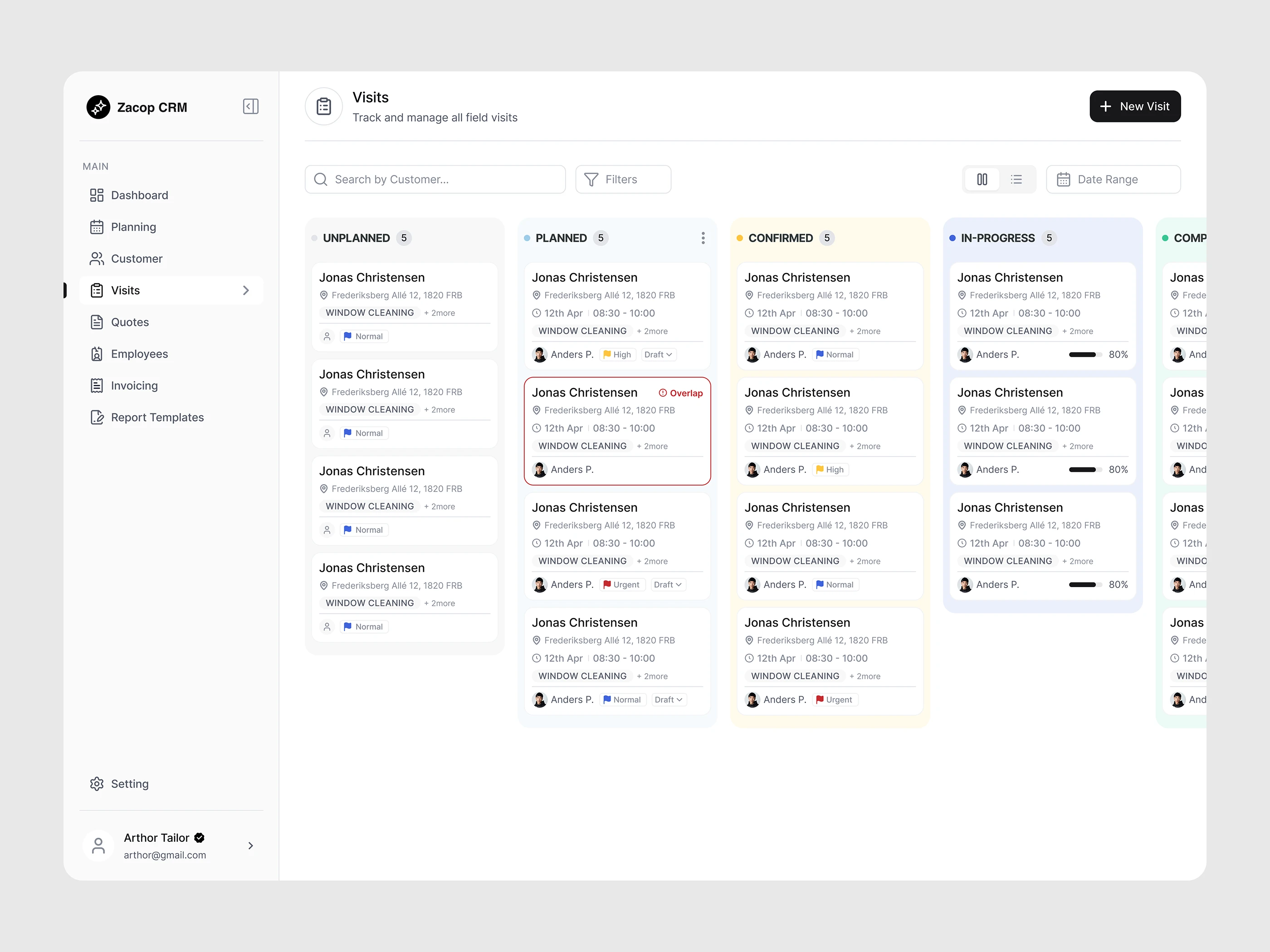Click Normal priority tag on first Unplanned card

coord(363,336)
